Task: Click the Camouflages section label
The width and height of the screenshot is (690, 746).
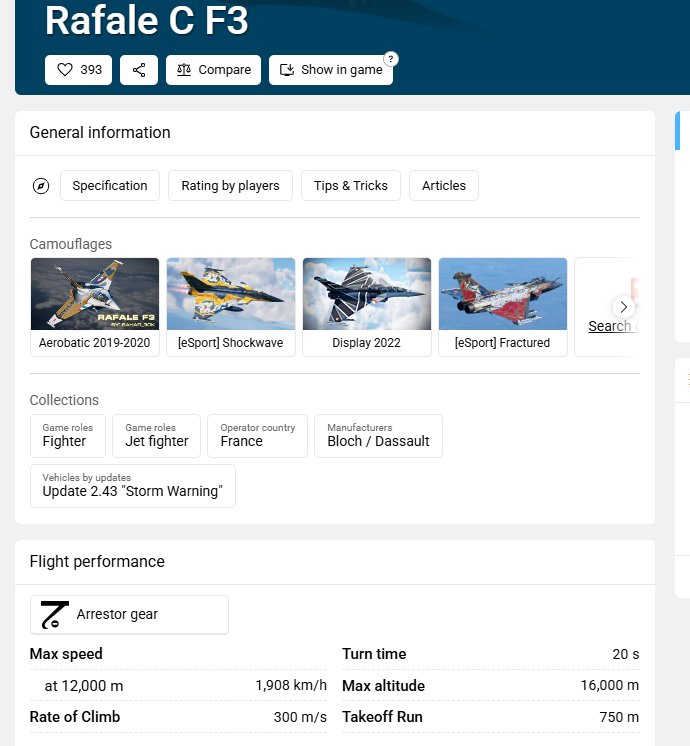Action: 71,244
